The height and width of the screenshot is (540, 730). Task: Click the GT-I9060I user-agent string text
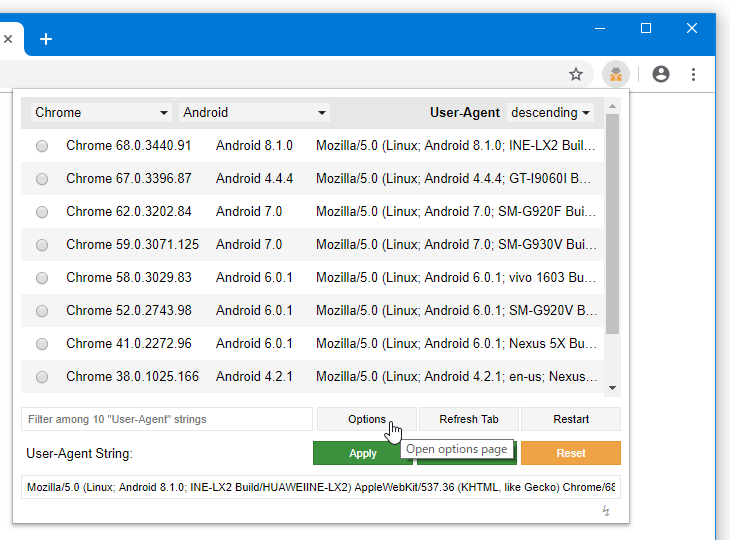point(453,178)
